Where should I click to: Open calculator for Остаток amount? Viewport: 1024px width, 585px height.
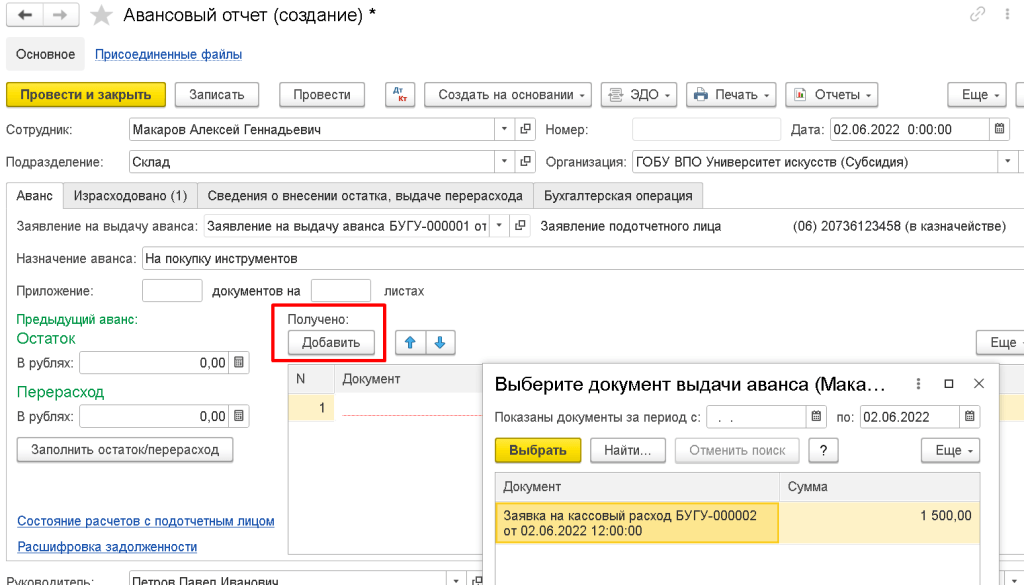(x=239, y=363)
